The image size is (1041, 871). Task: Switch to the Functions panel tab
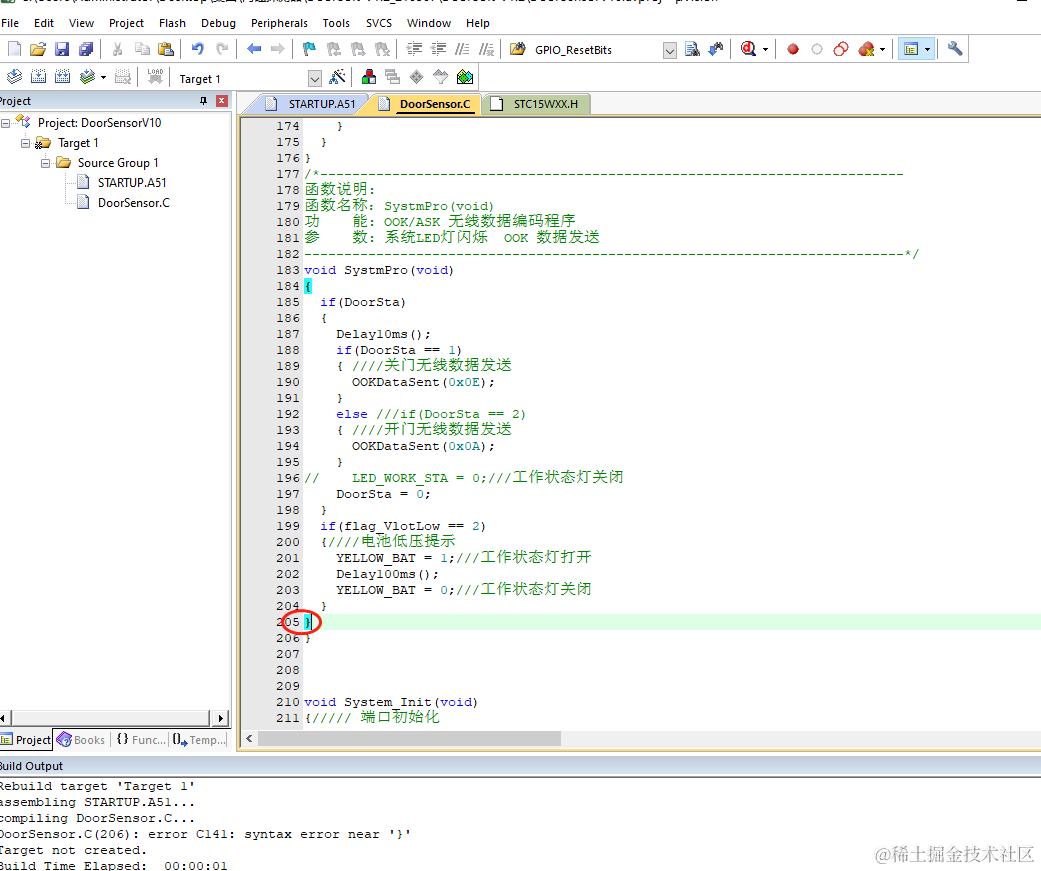tap(141, 740)
